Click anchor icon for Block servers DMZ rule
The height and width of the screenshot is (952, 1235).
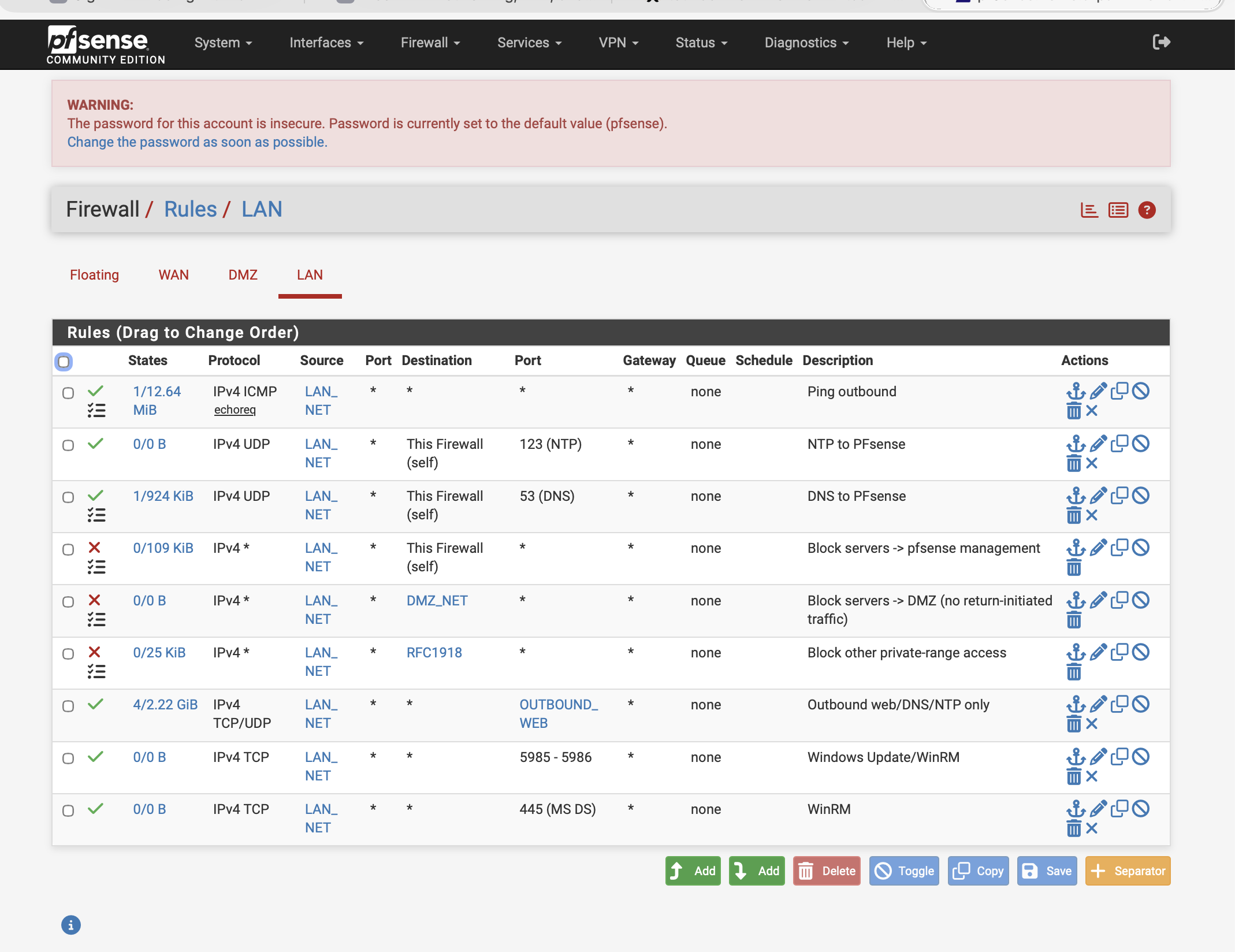1076,601
